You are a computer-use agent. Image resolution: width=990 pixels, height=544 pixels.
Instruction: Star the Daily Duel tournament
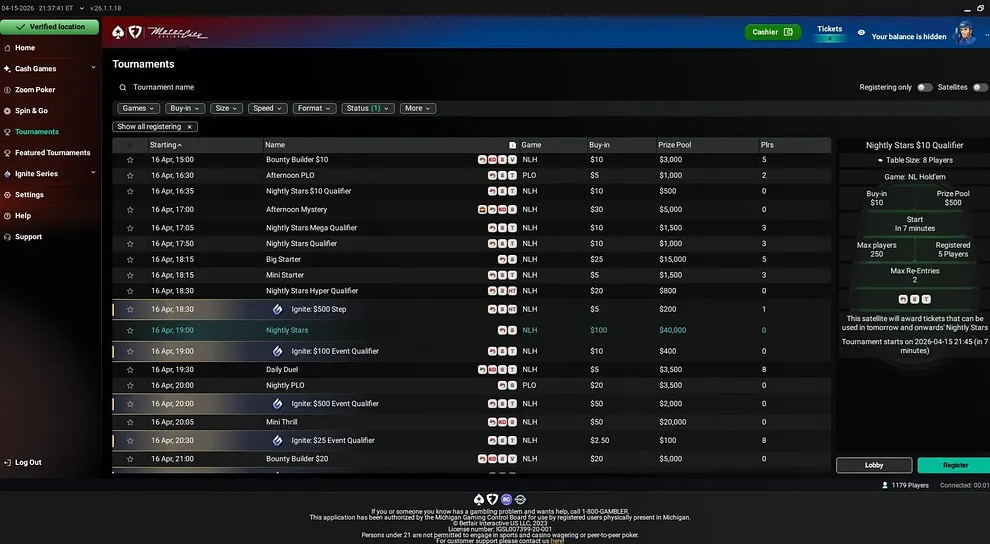130,370
